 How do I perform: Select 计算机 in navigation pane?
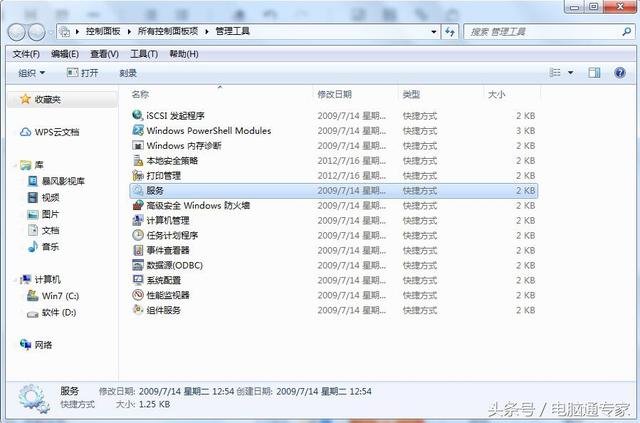(40, 279)
